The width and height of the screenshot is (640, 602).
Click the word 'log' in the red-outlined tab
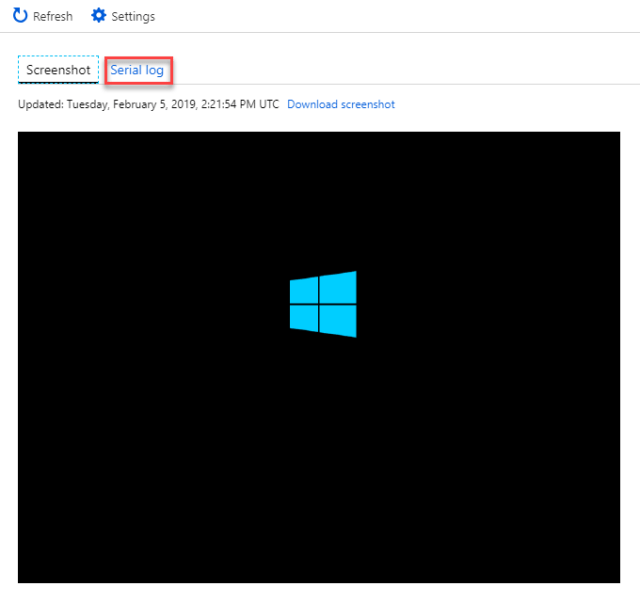[155, 71]
